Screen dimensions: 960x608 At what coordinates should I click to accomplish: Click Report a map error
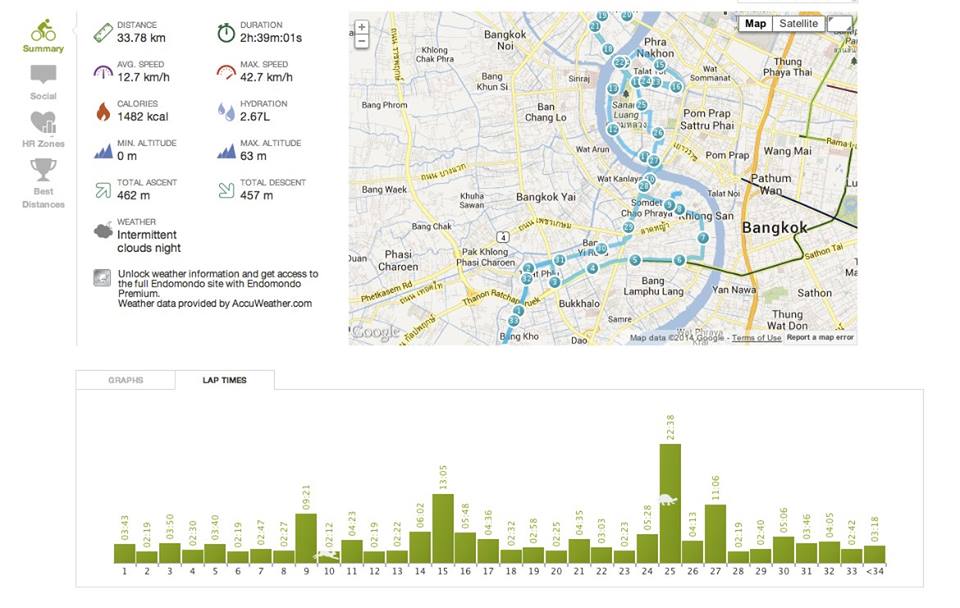pyautogui.click(x=820, y=337)
